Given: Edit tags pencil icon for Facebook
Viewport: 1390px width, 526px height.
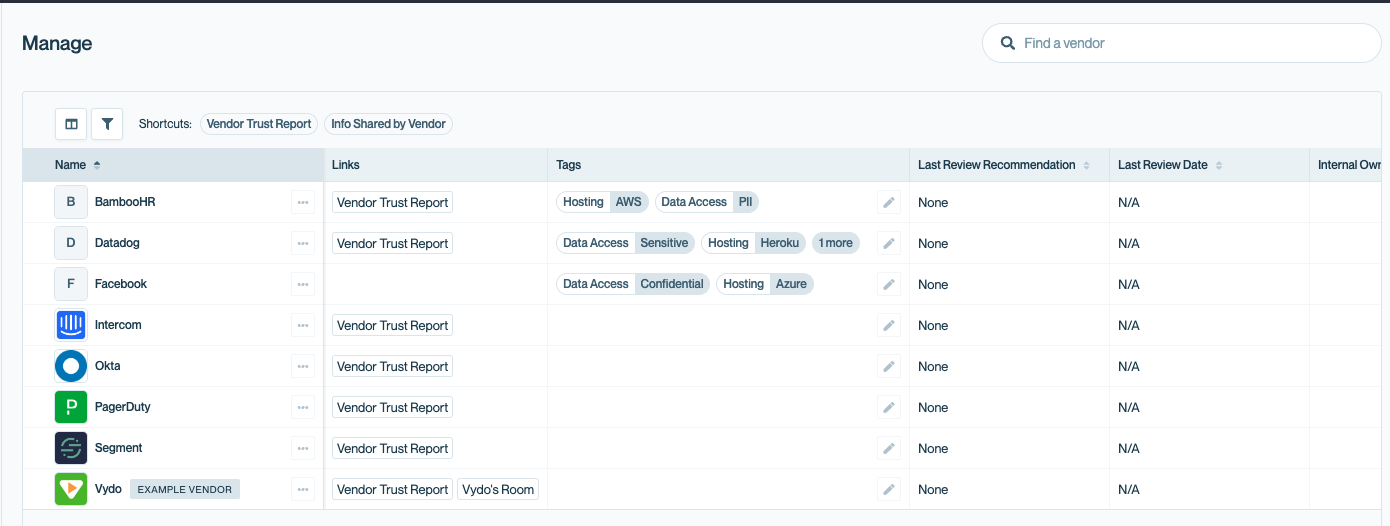Looking at the screenshot, I should (x=888, y=285).
